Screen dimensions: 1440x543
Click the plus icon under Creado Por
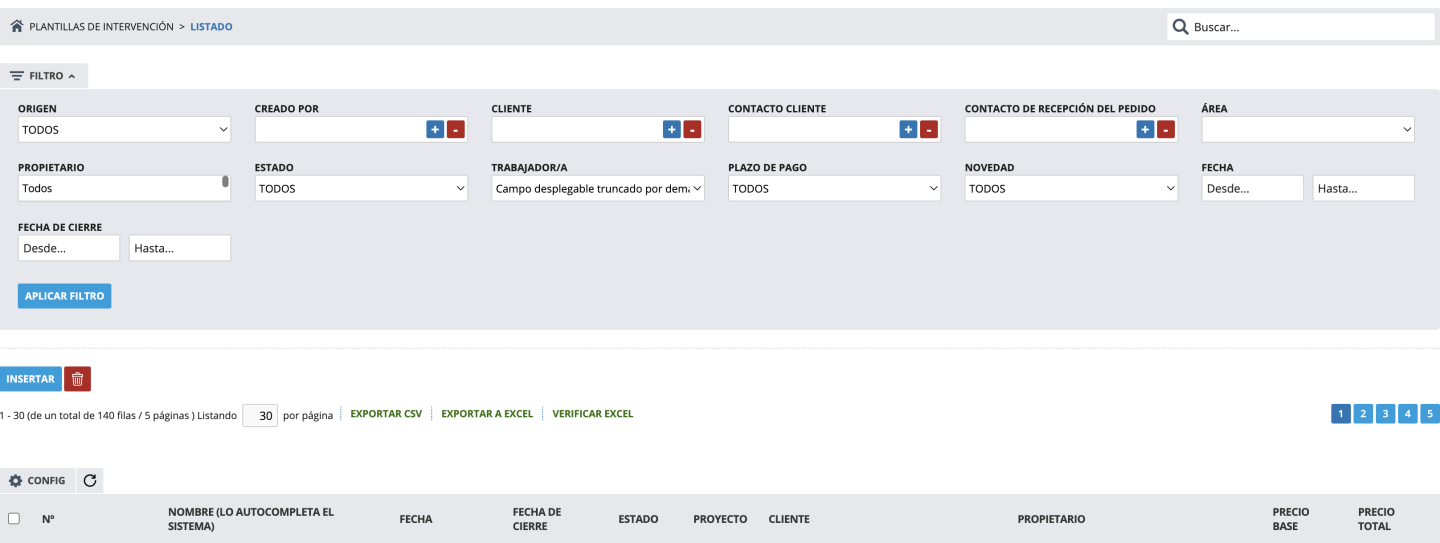(x=435, y=130)
